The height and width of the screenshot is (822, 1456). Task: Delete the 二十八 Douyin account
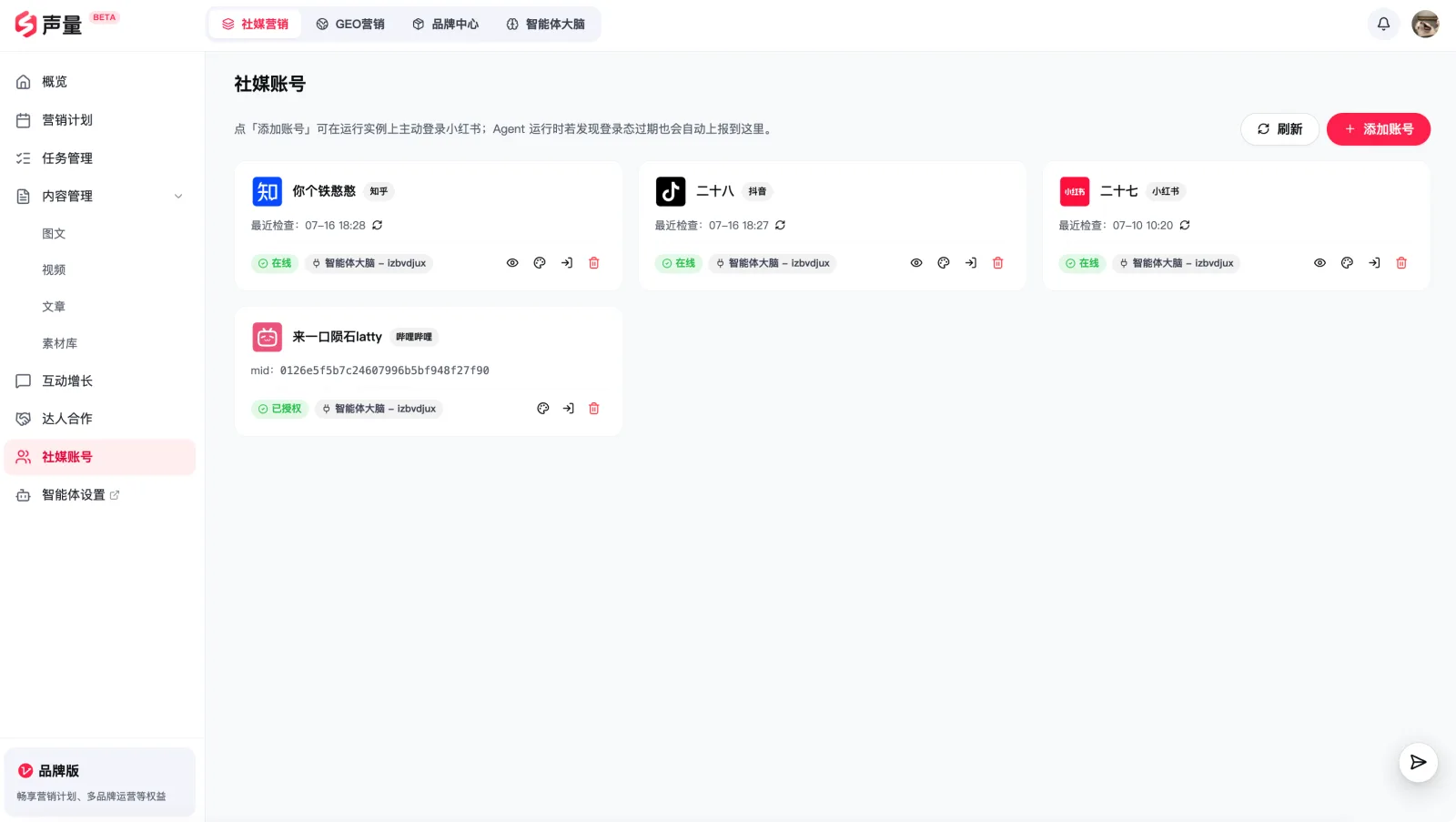[x=998, y=263]
